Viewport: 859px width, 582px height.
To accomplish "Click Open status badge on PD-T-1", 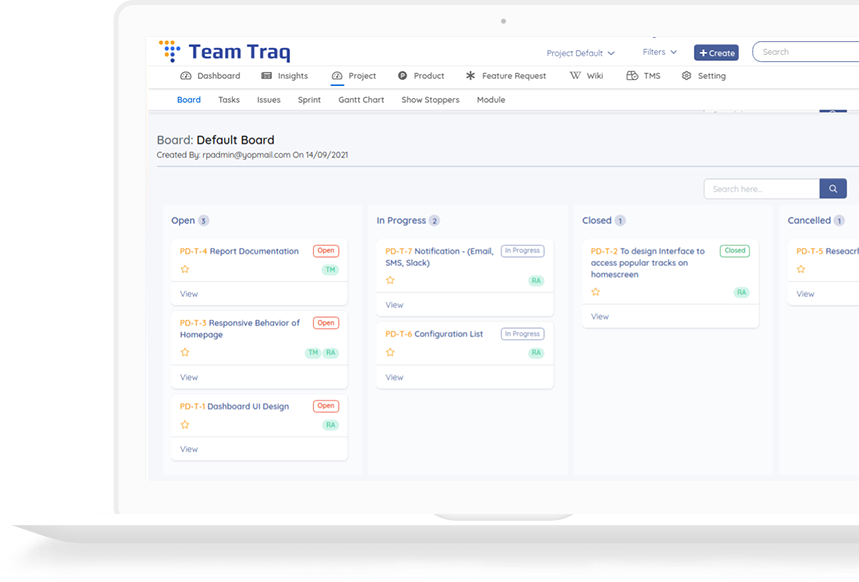I will [326, 406].
